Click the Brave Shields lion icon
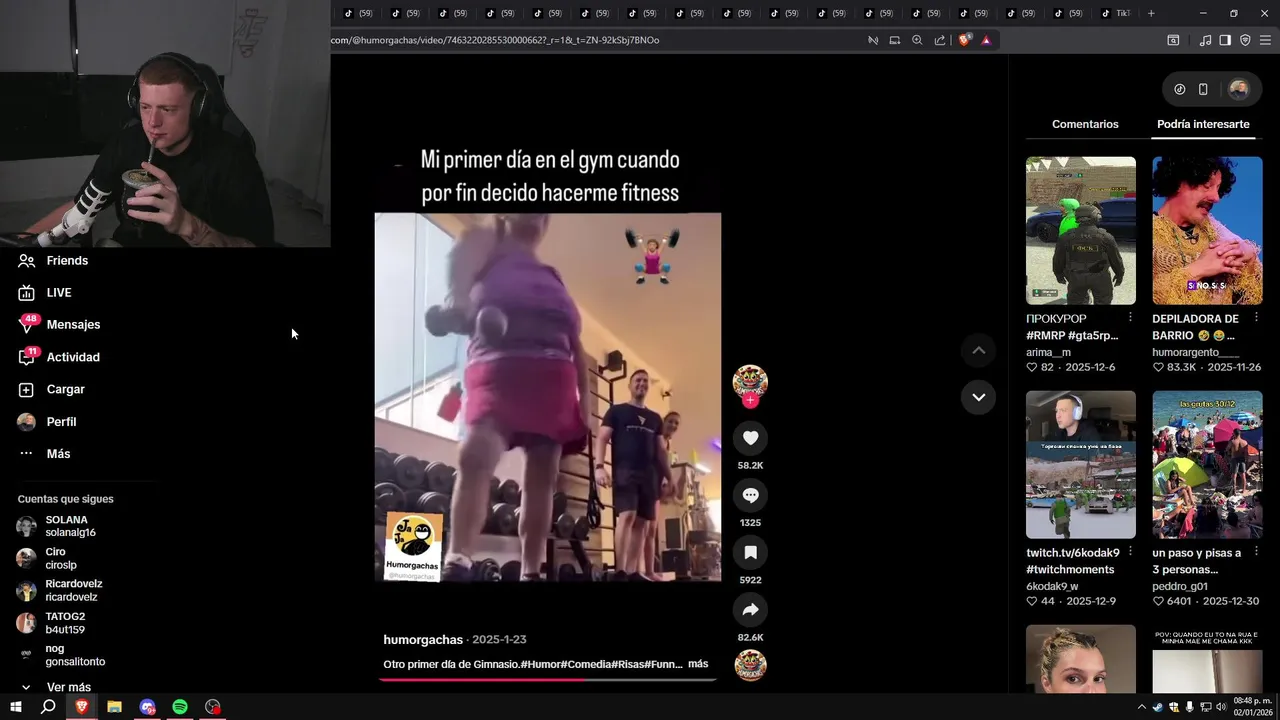 964,40
